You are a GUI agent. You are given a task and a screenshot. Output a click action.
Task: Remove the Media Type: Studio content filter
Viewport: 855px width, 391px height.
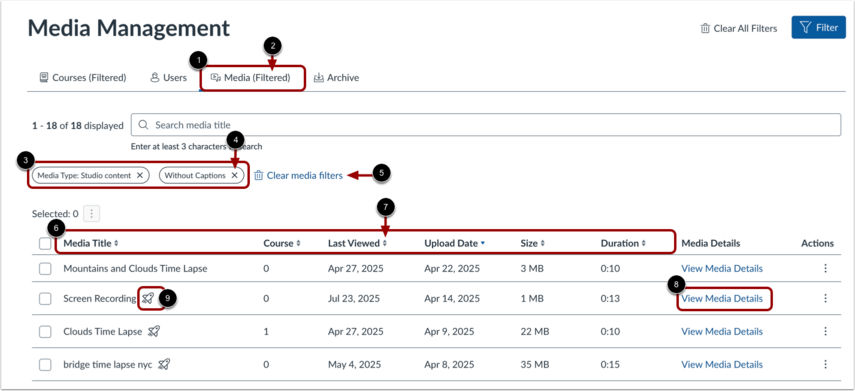(140, 176)
